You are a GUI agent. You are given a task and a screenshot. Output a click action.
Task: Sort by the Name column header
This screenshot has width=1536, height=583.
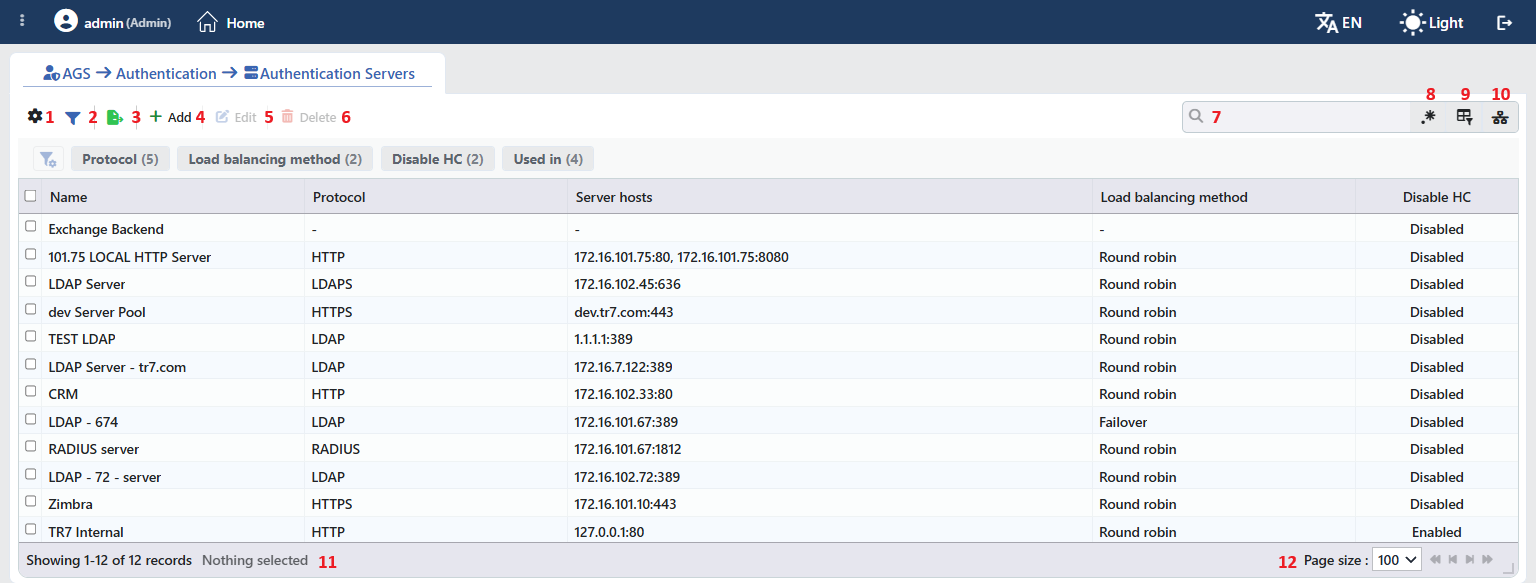(68, 197)
